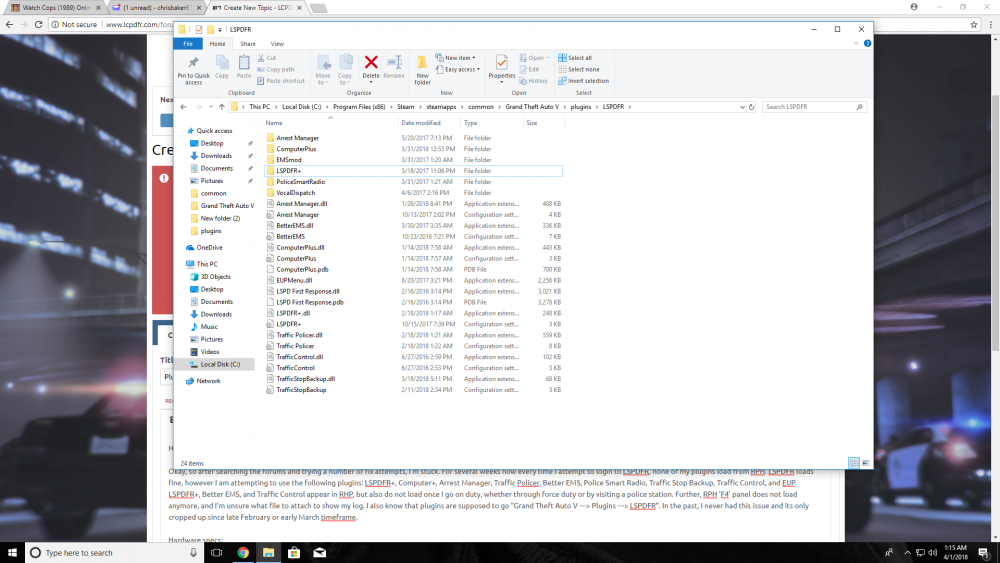The width and height of the screenshot is (1000, 563).
Task: Open Mail app from taskbar
Action: 320,553
